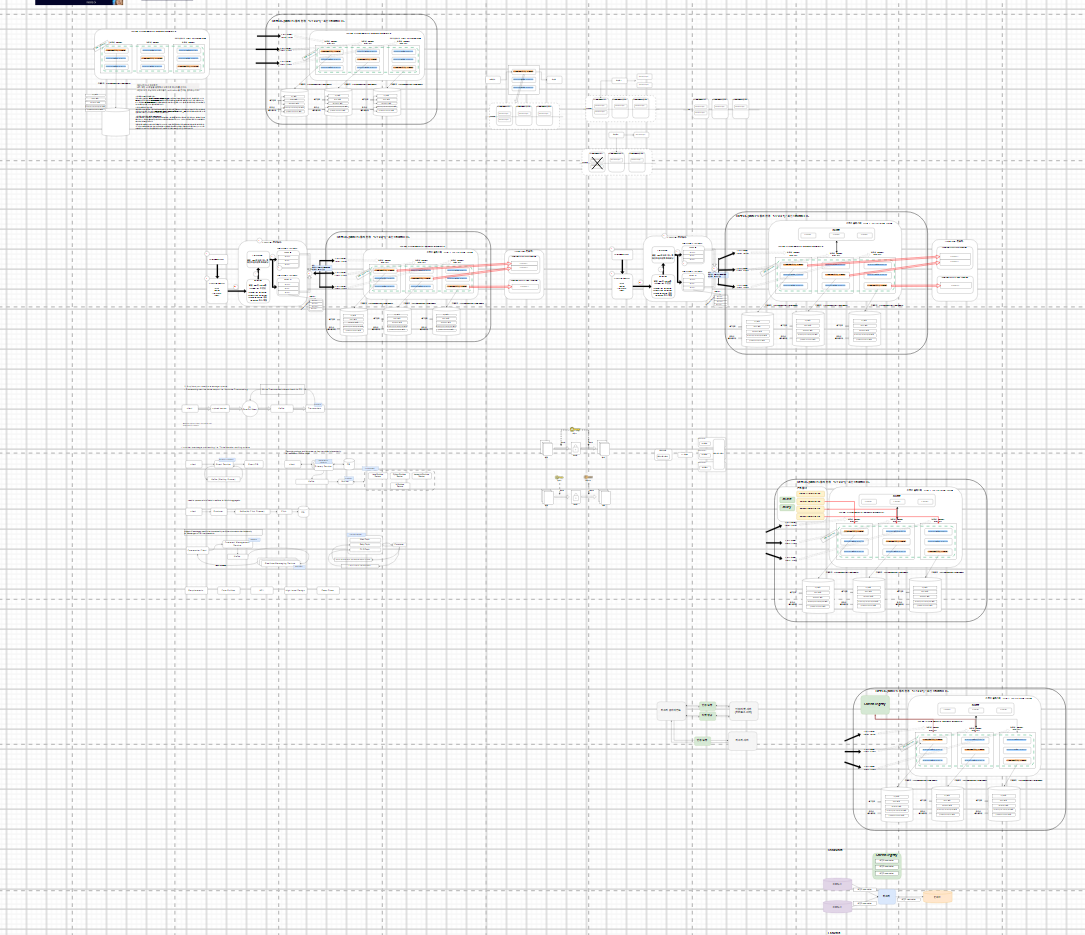Click the upper purple cylinder
Viewport: 1085px width, 935px height.
[x=837, y=884]
